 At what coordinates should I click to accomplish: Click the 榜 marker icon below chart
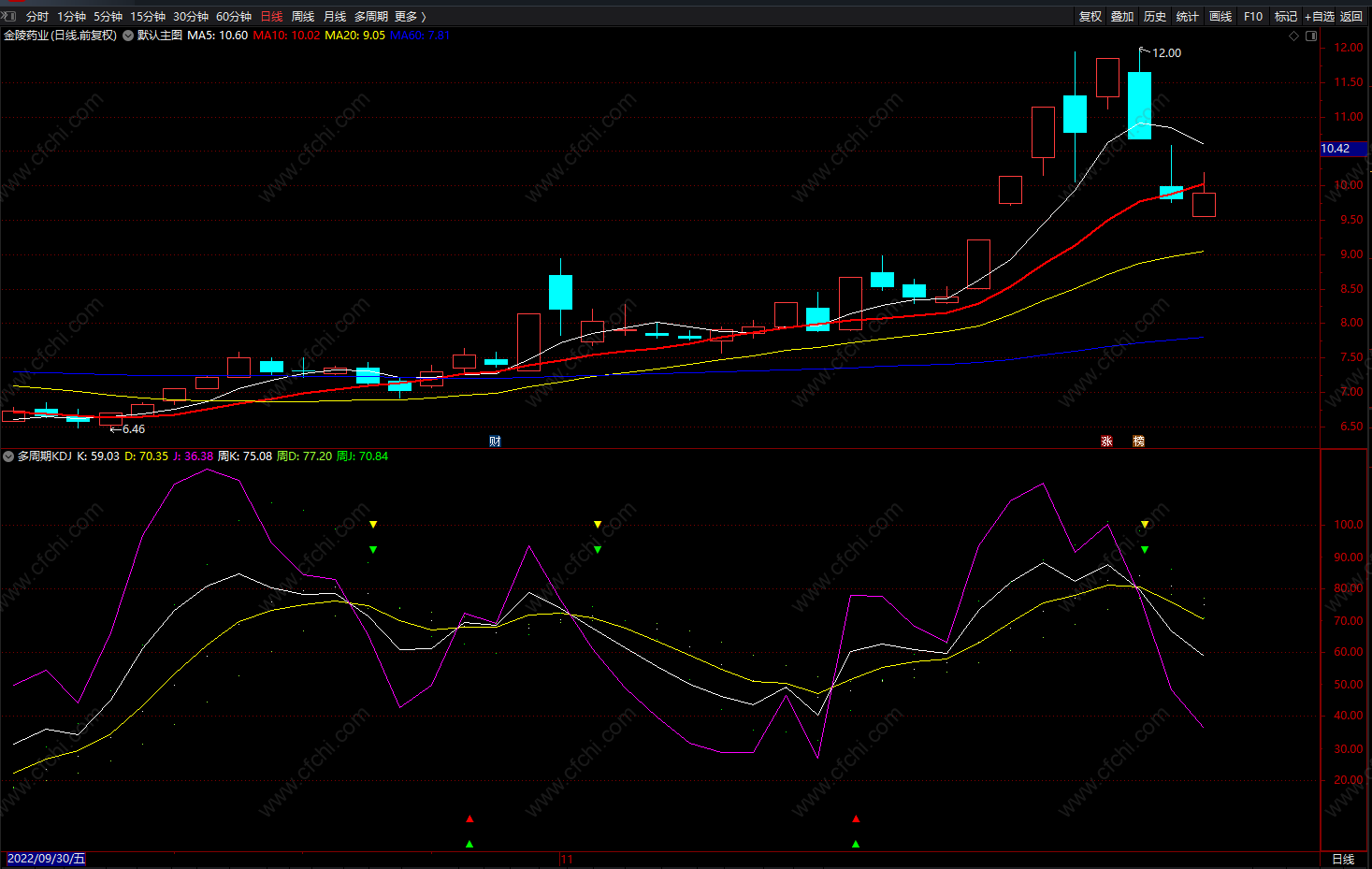(x=1138, y=442)
